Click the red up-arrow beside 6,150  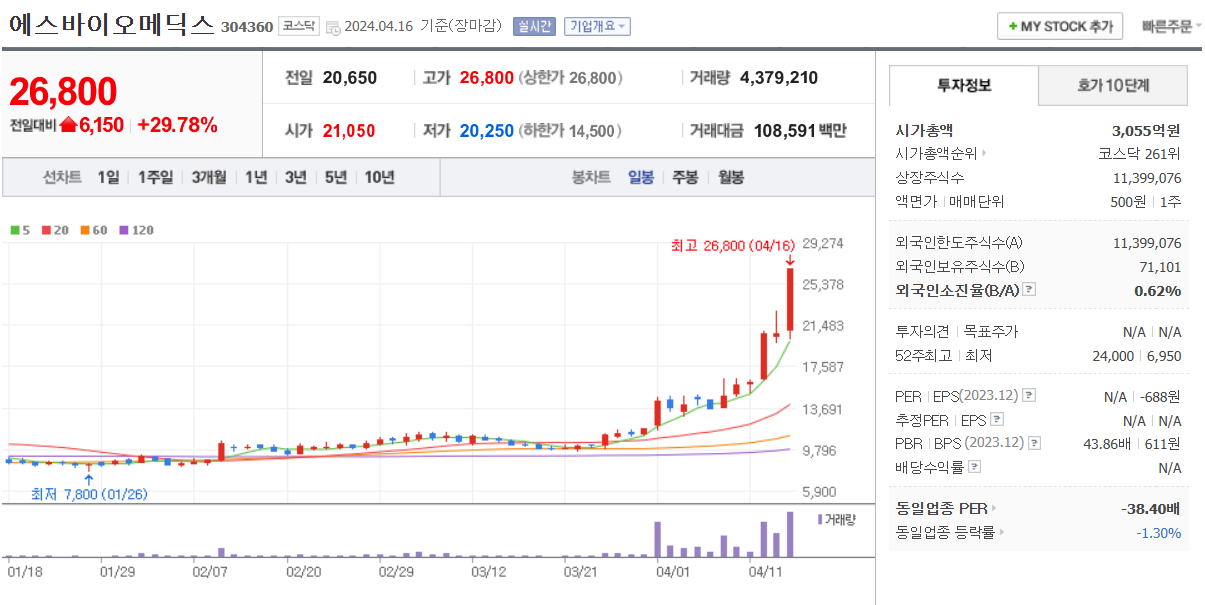[x=69, y=125]
